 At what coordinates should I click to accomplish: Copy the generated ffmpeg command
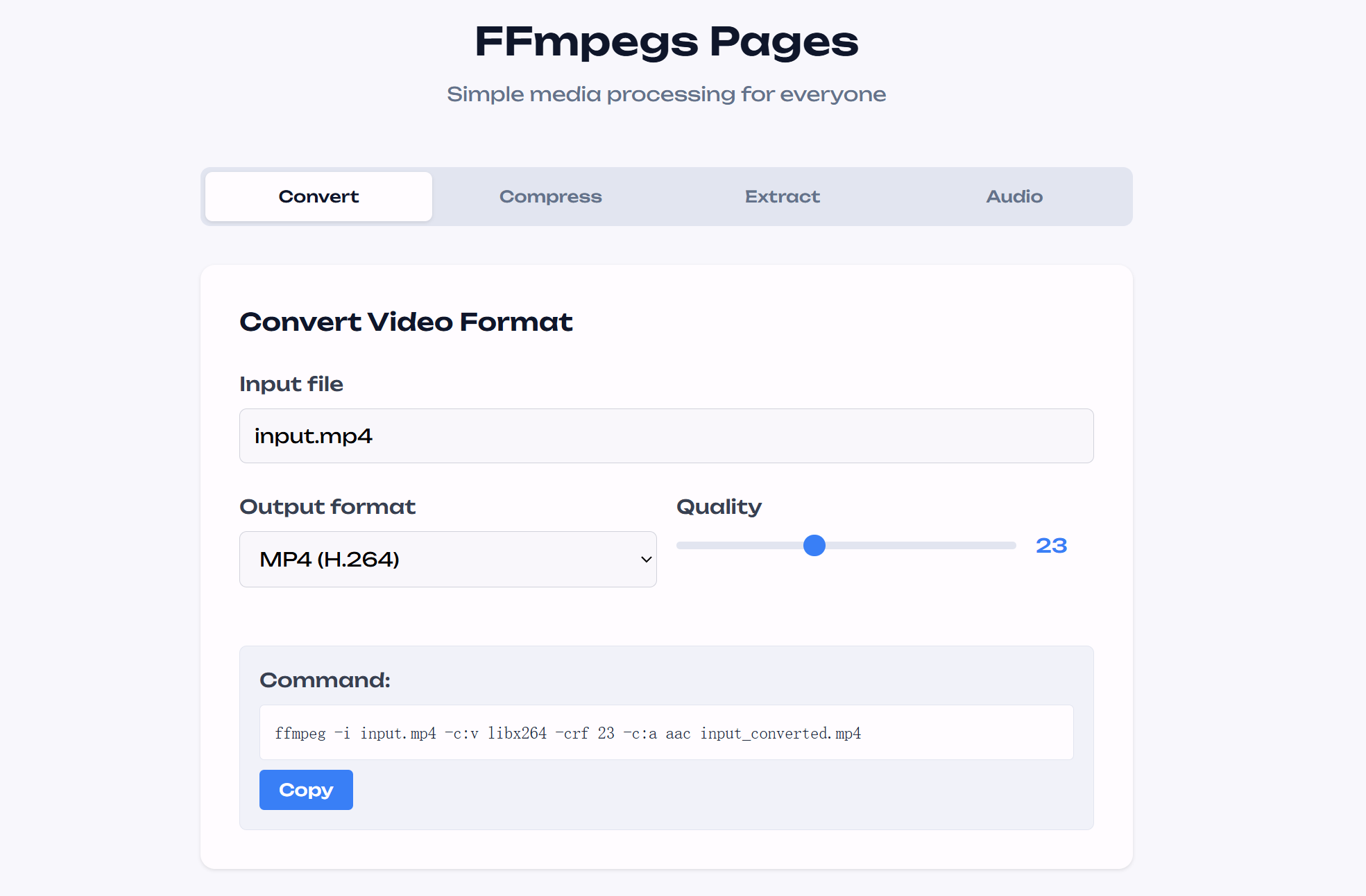pos(306,790)
